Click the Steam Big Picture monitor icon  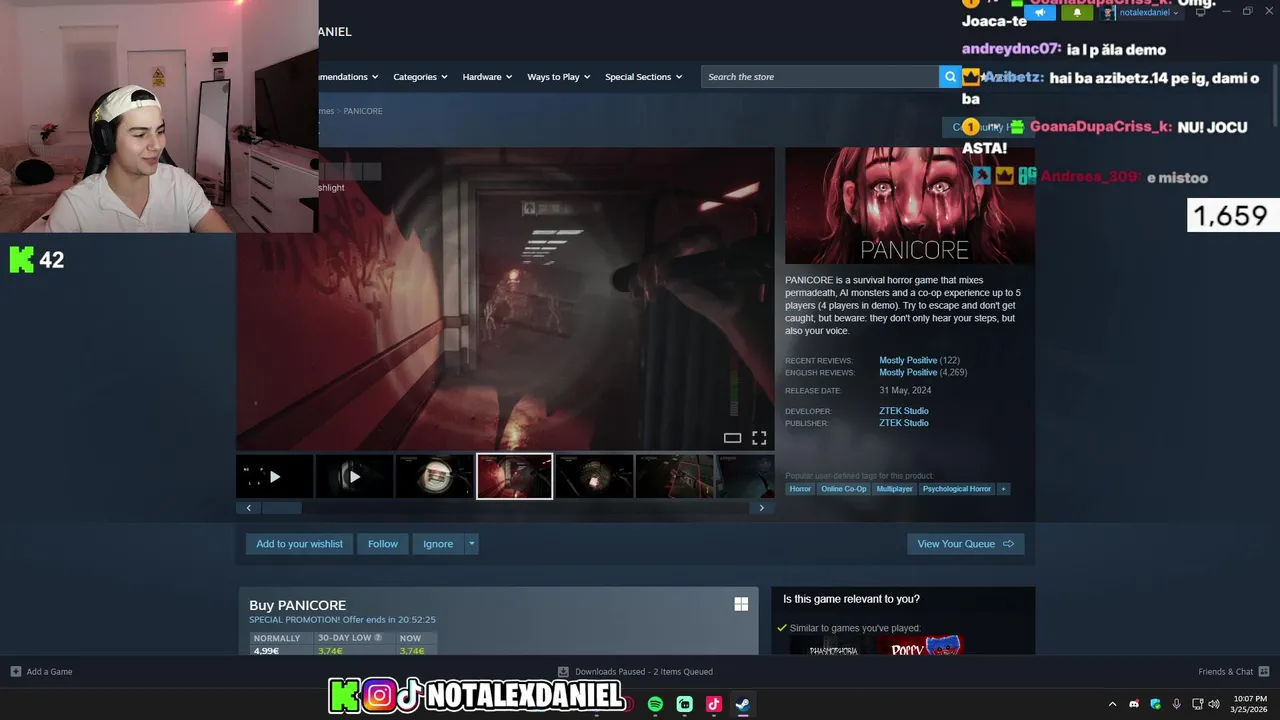[x=1201, y=12]
